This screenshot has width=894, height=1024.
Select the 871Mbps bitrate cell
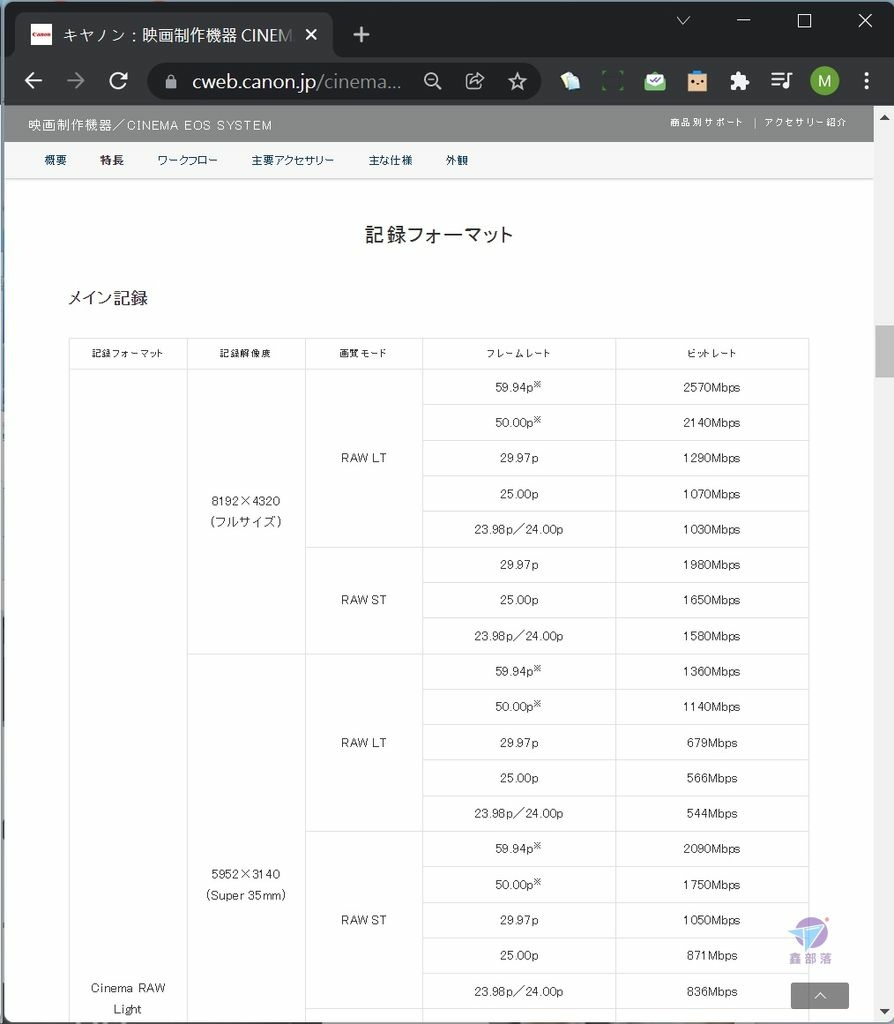pos(712,955)
